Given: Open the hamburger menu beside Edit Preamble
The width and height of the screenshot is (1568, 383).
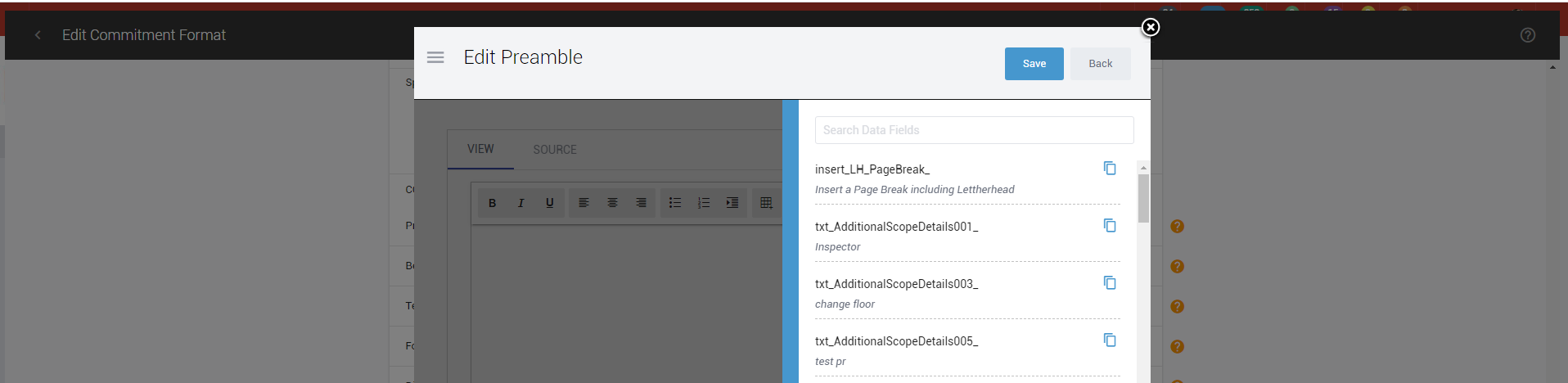Looking at the screenshot, I should (x=435, y=57).
